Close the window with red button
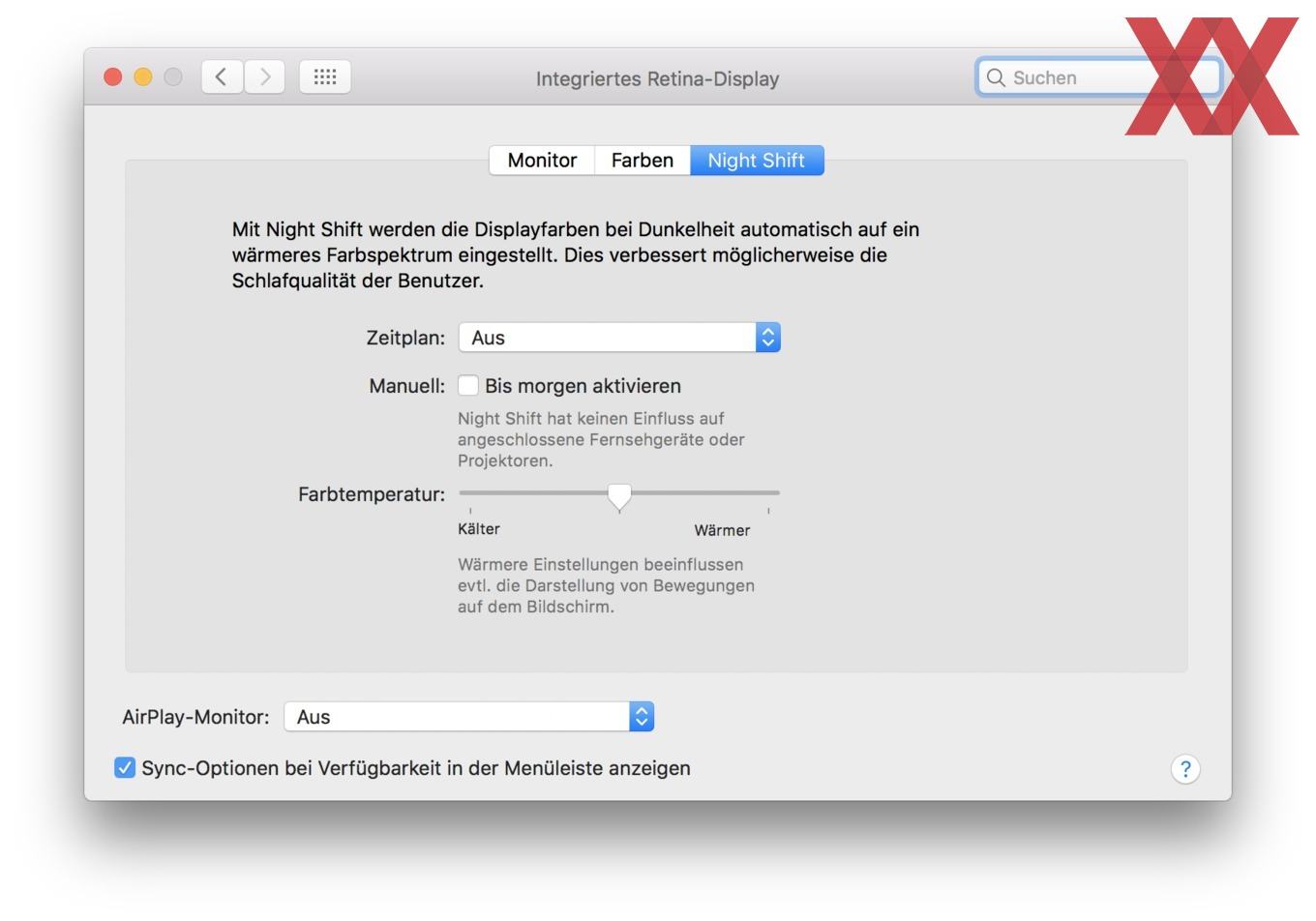1316x921 pixels. coord(113,77)
